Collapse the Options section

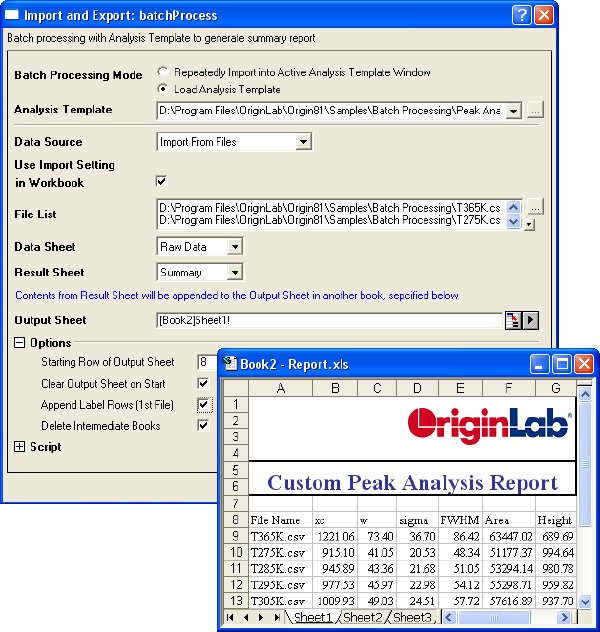pyautogui.click(x=19, y=343)
